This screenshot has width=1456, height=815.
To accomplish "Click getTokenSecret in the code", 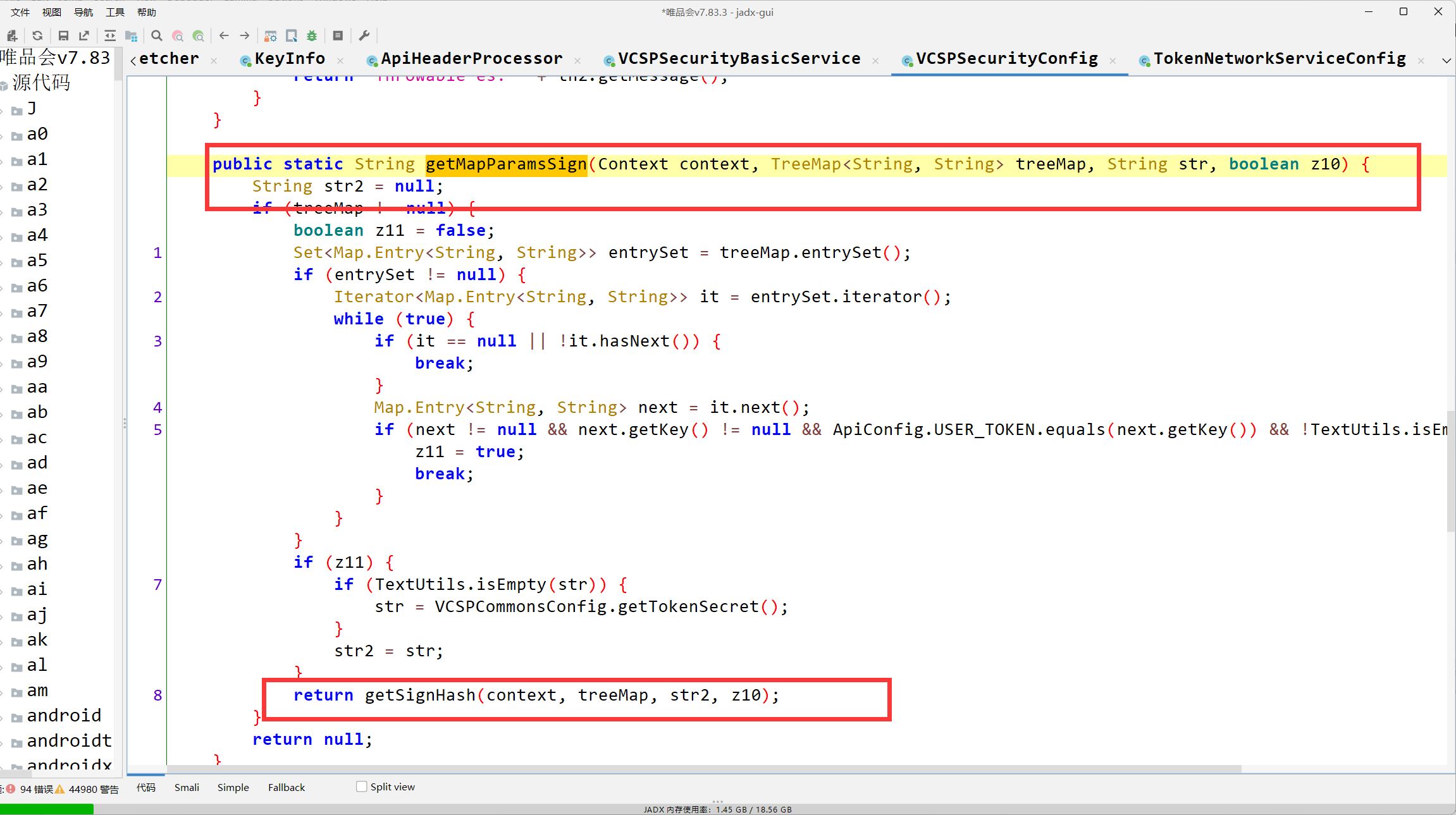I will point(688,607).
